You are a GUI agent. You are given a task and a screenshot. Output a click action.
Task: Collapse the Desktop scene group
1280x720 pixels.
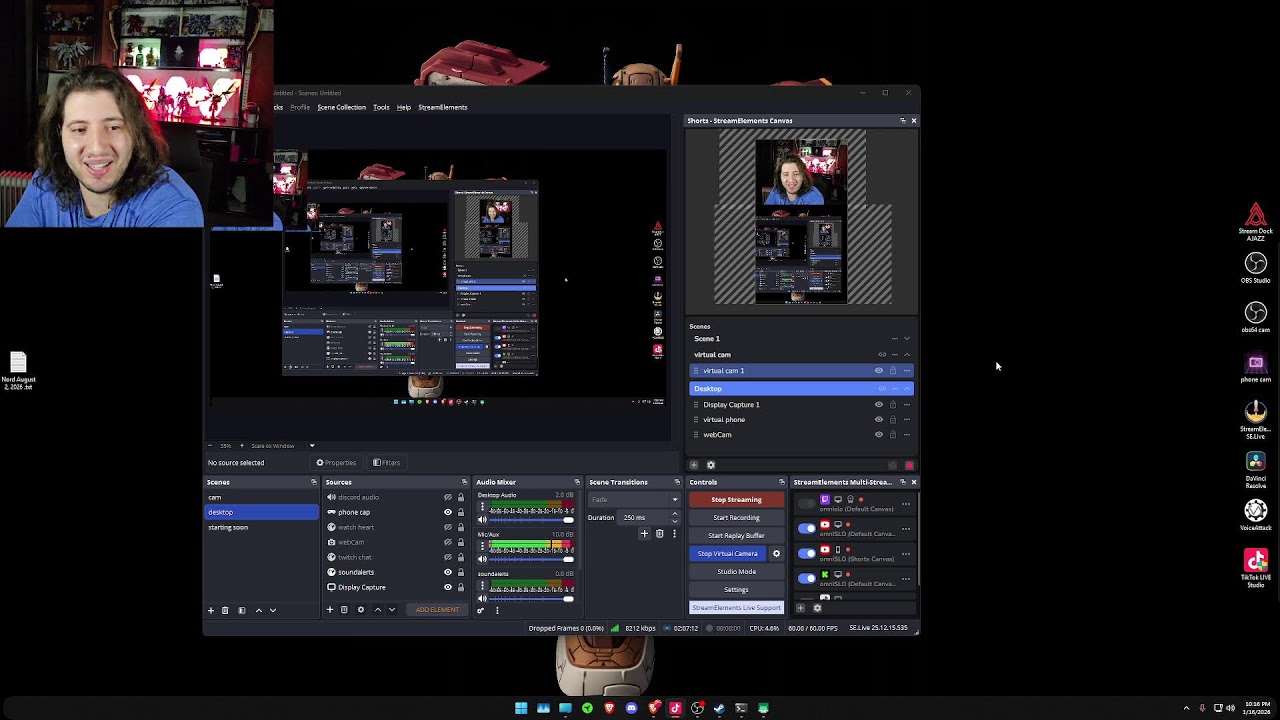point(907,389)
